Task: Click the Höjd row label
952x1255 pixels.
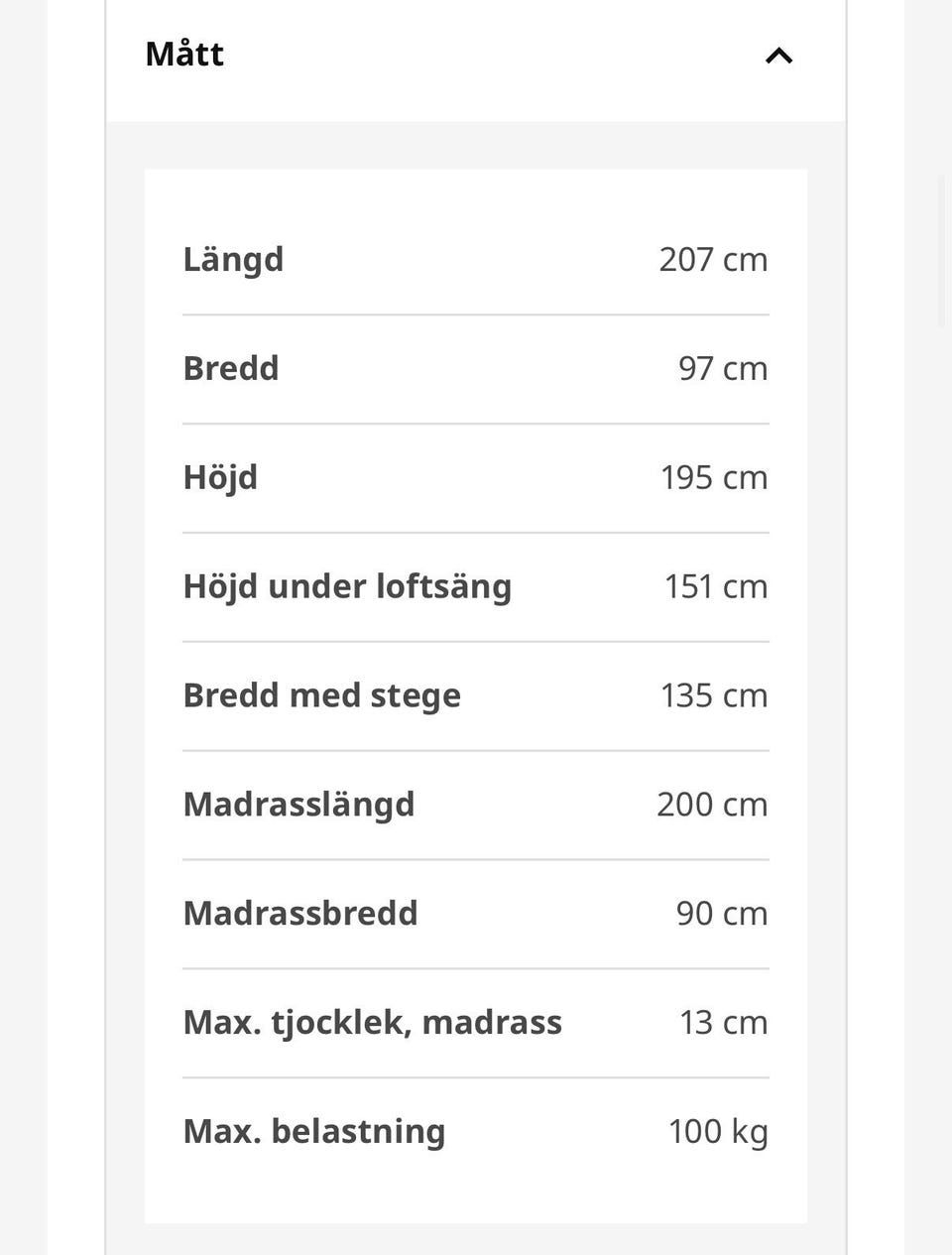Action: point(220,478)
